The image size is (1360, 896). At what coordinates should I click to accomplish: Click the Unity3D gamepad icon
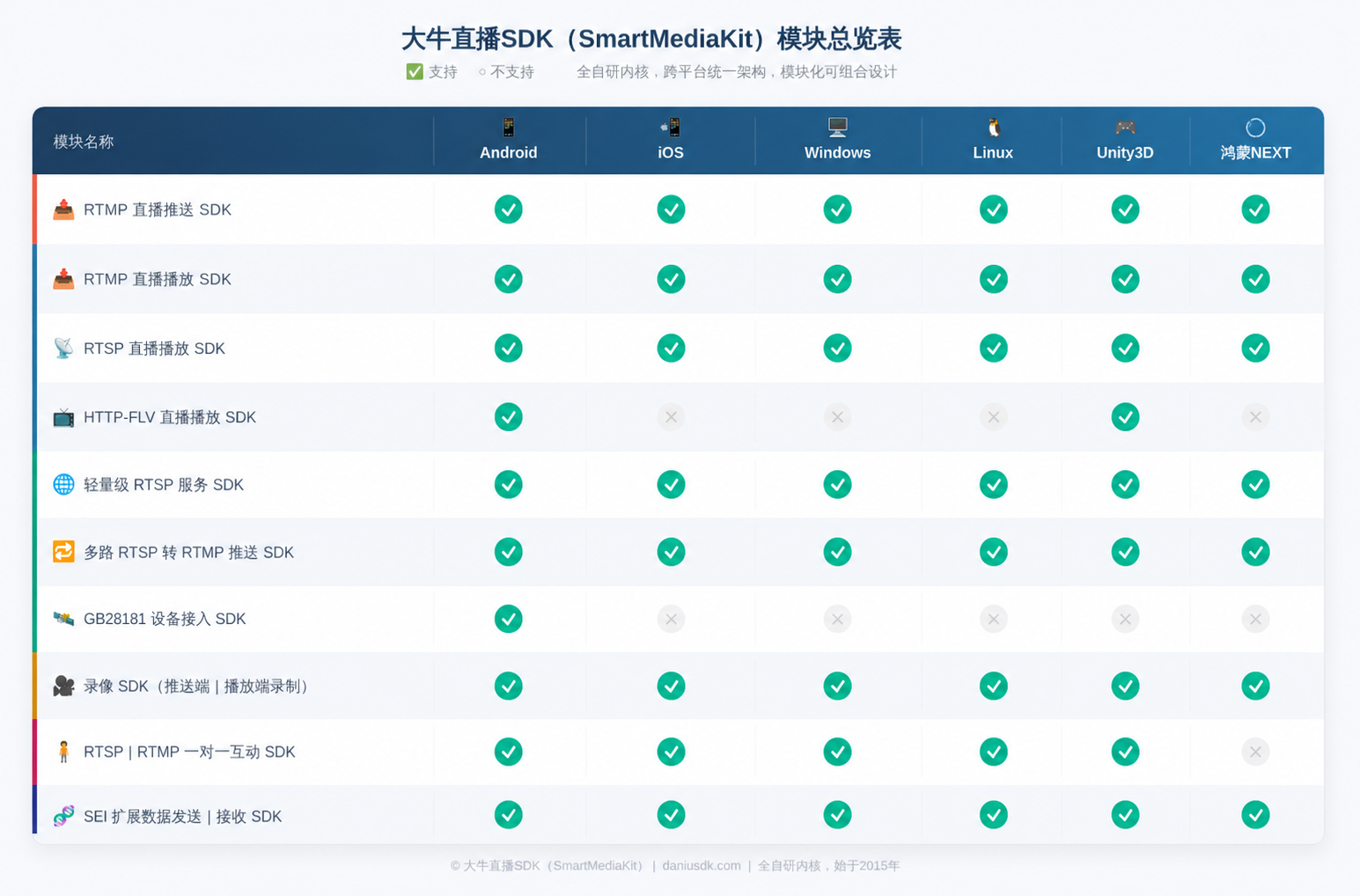click(1124, 128)
